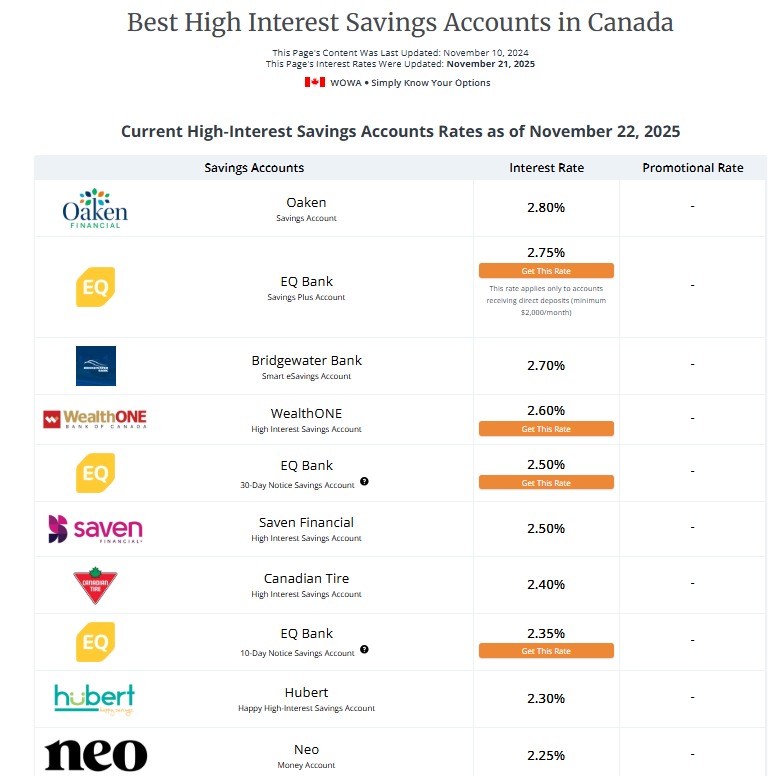Click the Promotional Rate column header
The height and width of the screenshot is (776, 774).
692,168
